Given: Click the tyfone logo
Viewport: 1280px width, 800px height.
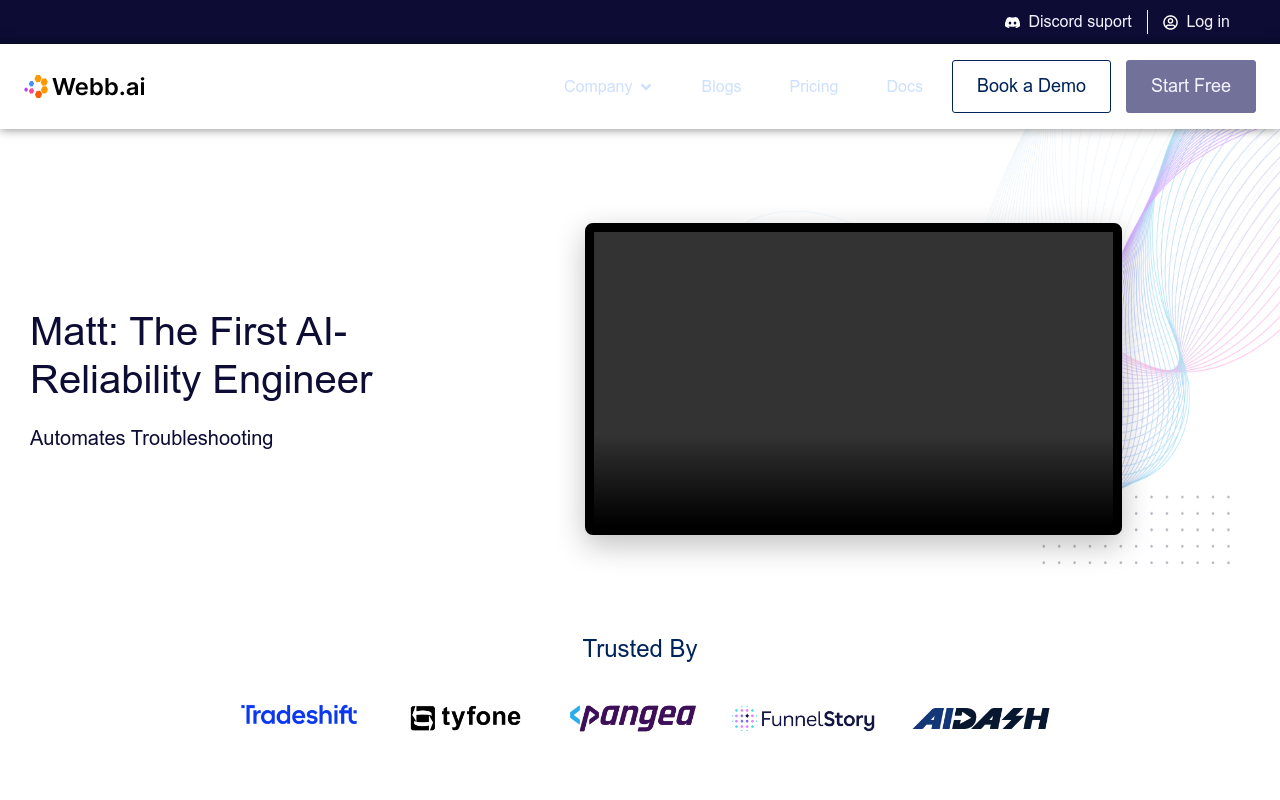Looking at the screenshot, I should tap(466, 718).
